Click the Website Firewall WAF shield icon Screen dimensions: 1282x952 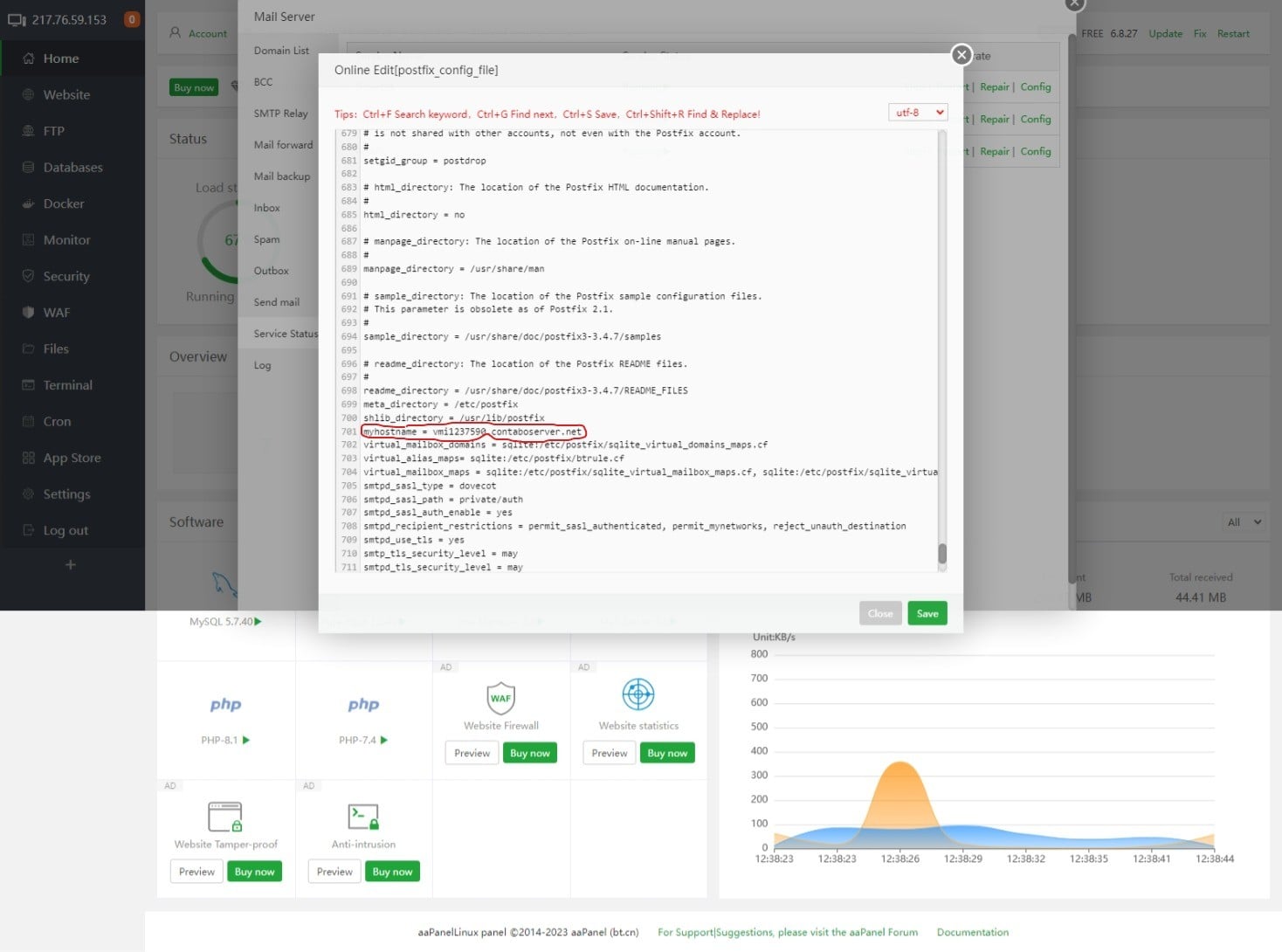pos(500,698)
